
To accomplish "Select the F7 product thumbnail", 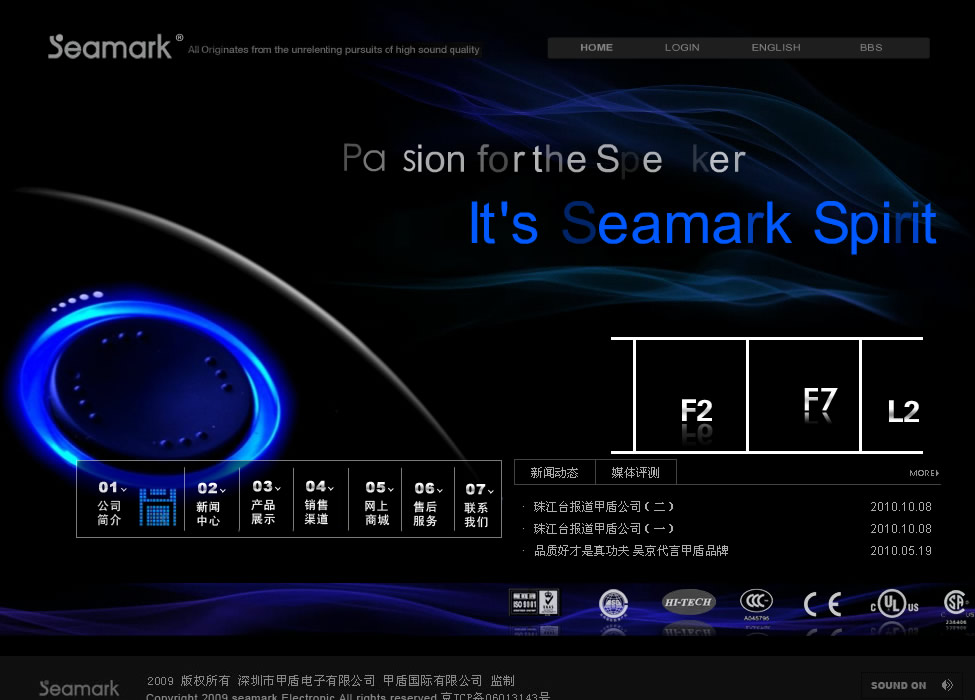I will pos(804,395).
